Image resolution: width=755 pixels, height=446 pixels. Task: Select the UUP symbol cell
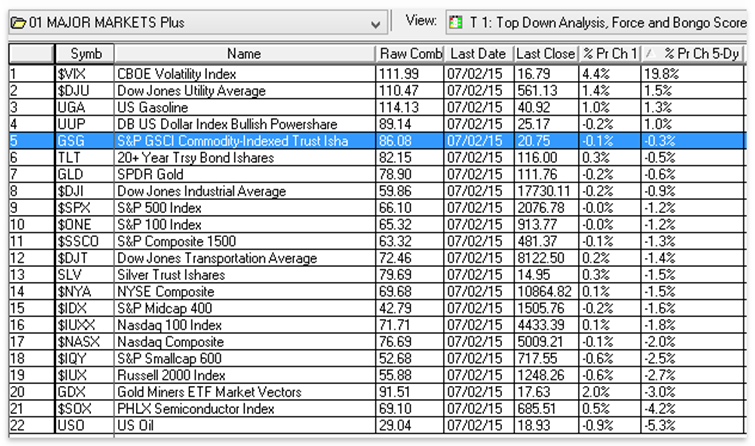(x=85, y=124)
